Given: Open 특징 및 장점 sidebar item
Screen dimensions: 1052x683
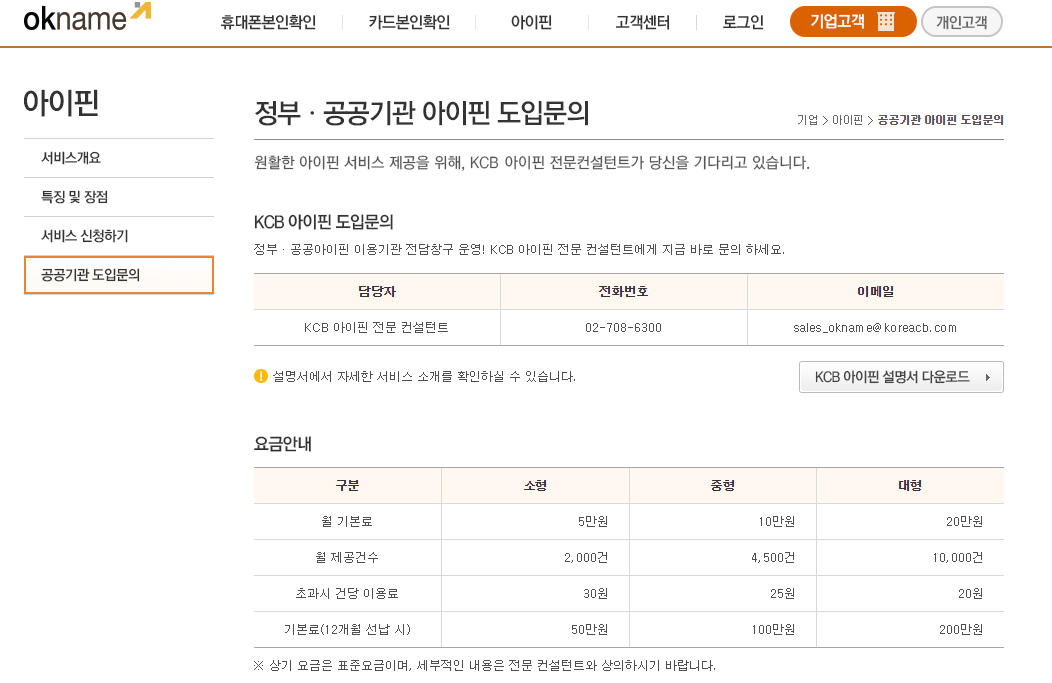Looking at the screenshot, I should [119, 197].
